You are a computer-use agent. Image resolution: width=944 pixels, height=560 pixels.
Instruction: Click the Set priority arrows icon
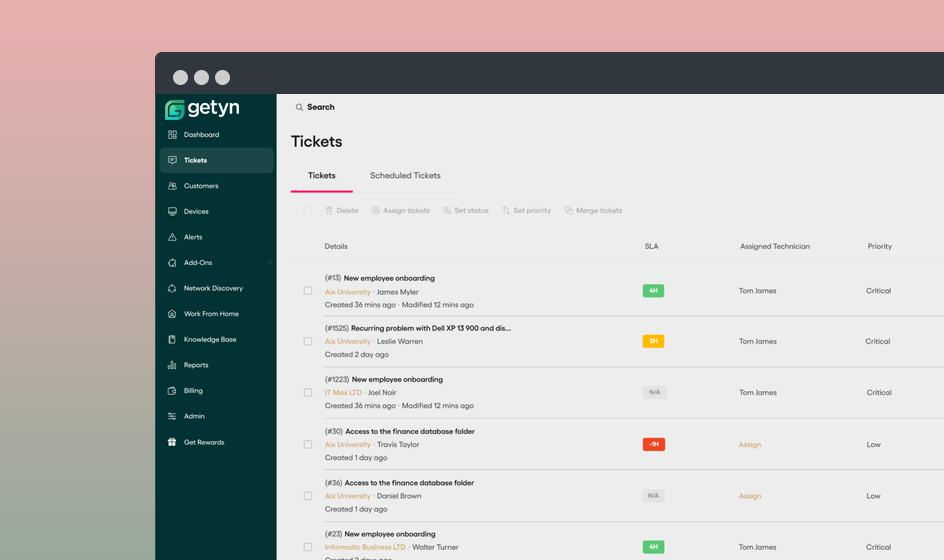coord(506,210)
